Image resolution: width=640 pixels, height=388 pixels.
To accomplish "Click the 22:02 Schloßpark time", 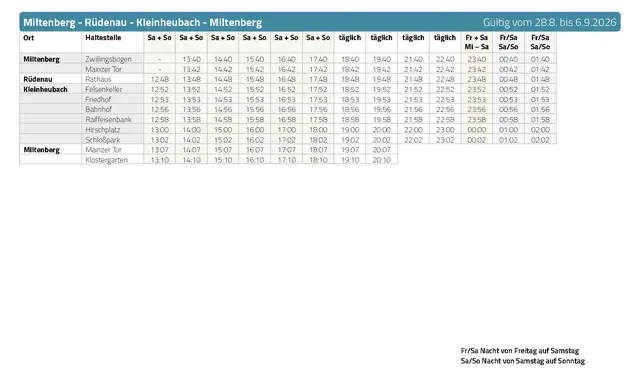I will coord(413,140).
